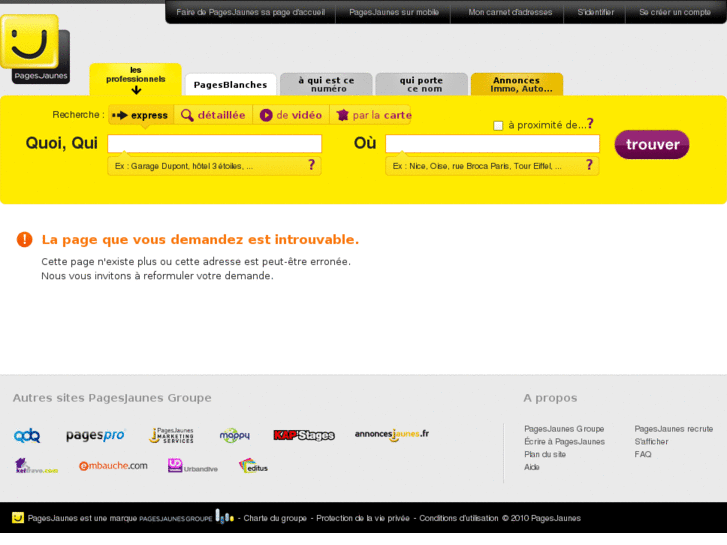Viewport: 727px width, 545px height.
Task: Focus the Où location input field
Action: click(x=492, y=144)
